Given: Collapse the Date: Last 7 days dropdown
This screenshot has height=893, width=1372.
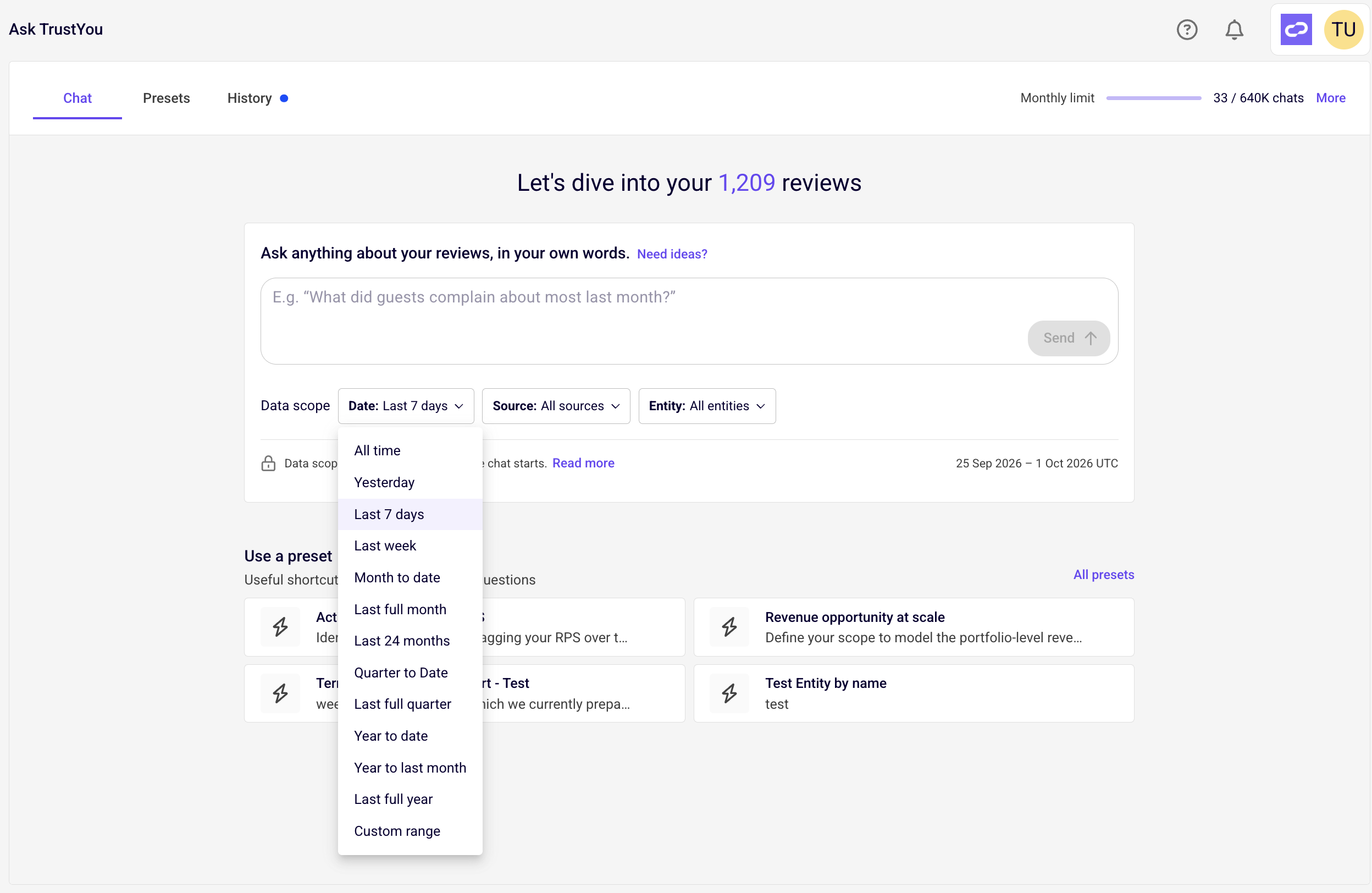Looking at the screenshot, I should [406, 406].
